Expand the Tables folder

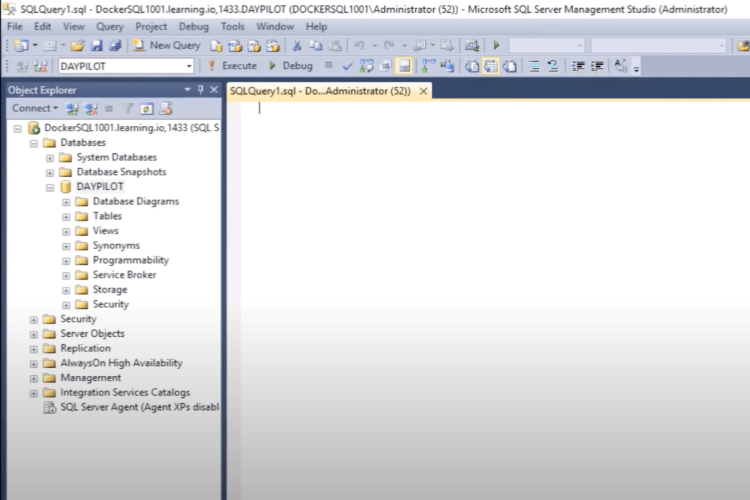[66, 217]
